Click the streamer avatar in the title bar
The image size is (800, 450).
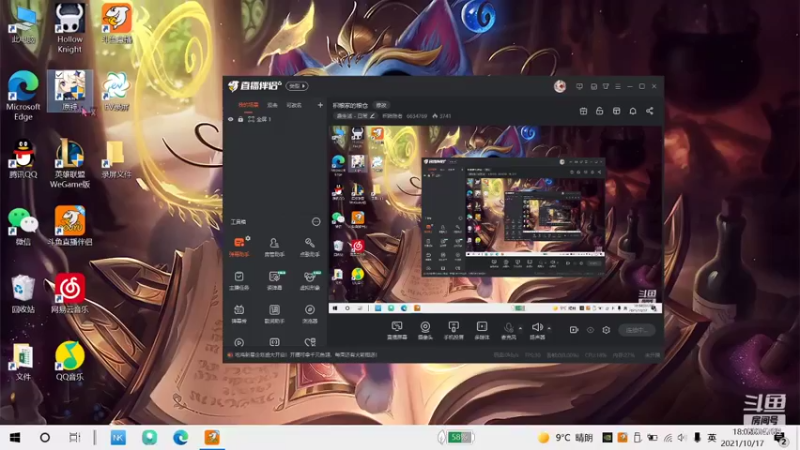[560, 86]
